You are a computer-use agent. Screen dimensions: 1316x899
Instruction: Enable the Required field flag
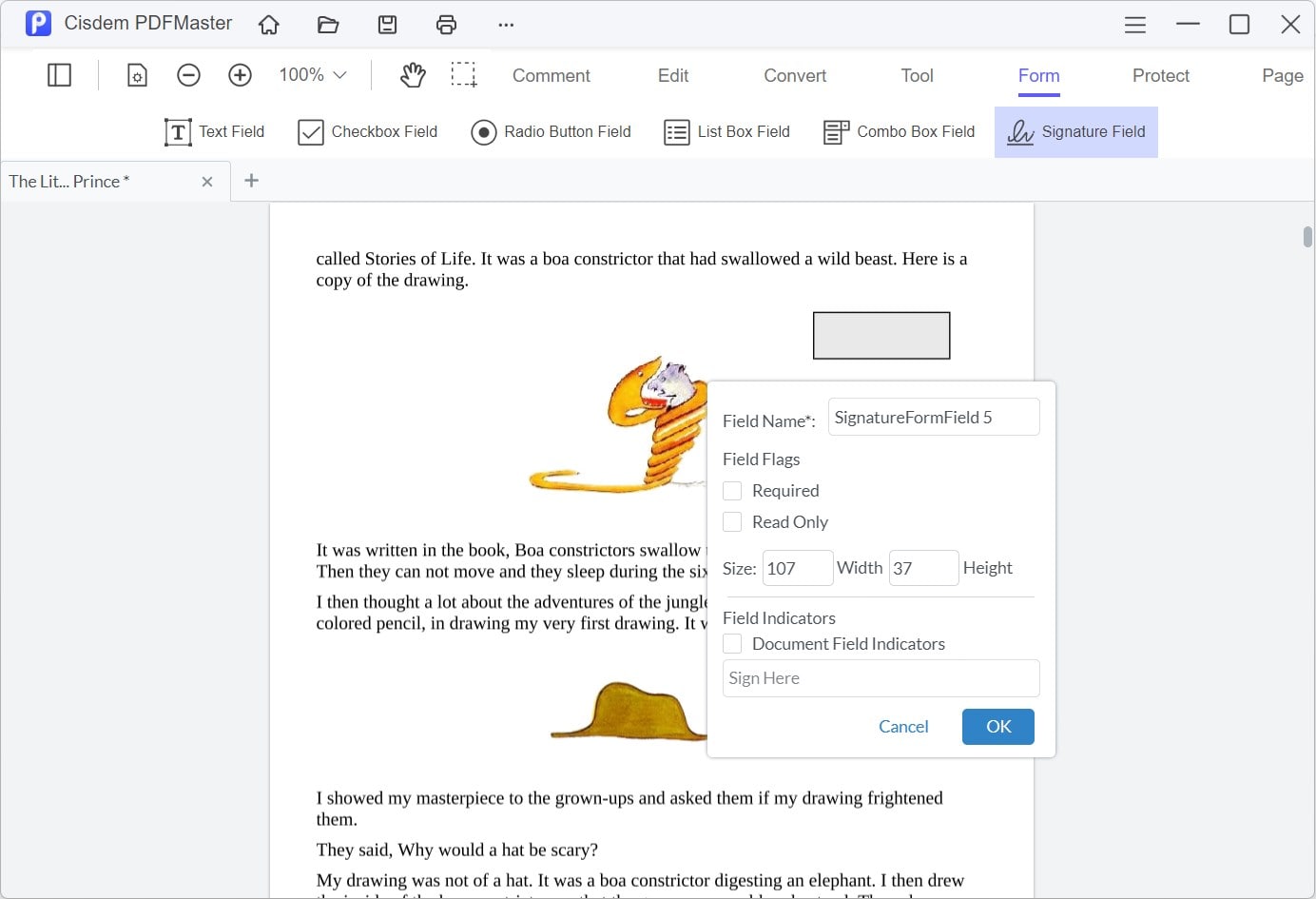(732, 490)
